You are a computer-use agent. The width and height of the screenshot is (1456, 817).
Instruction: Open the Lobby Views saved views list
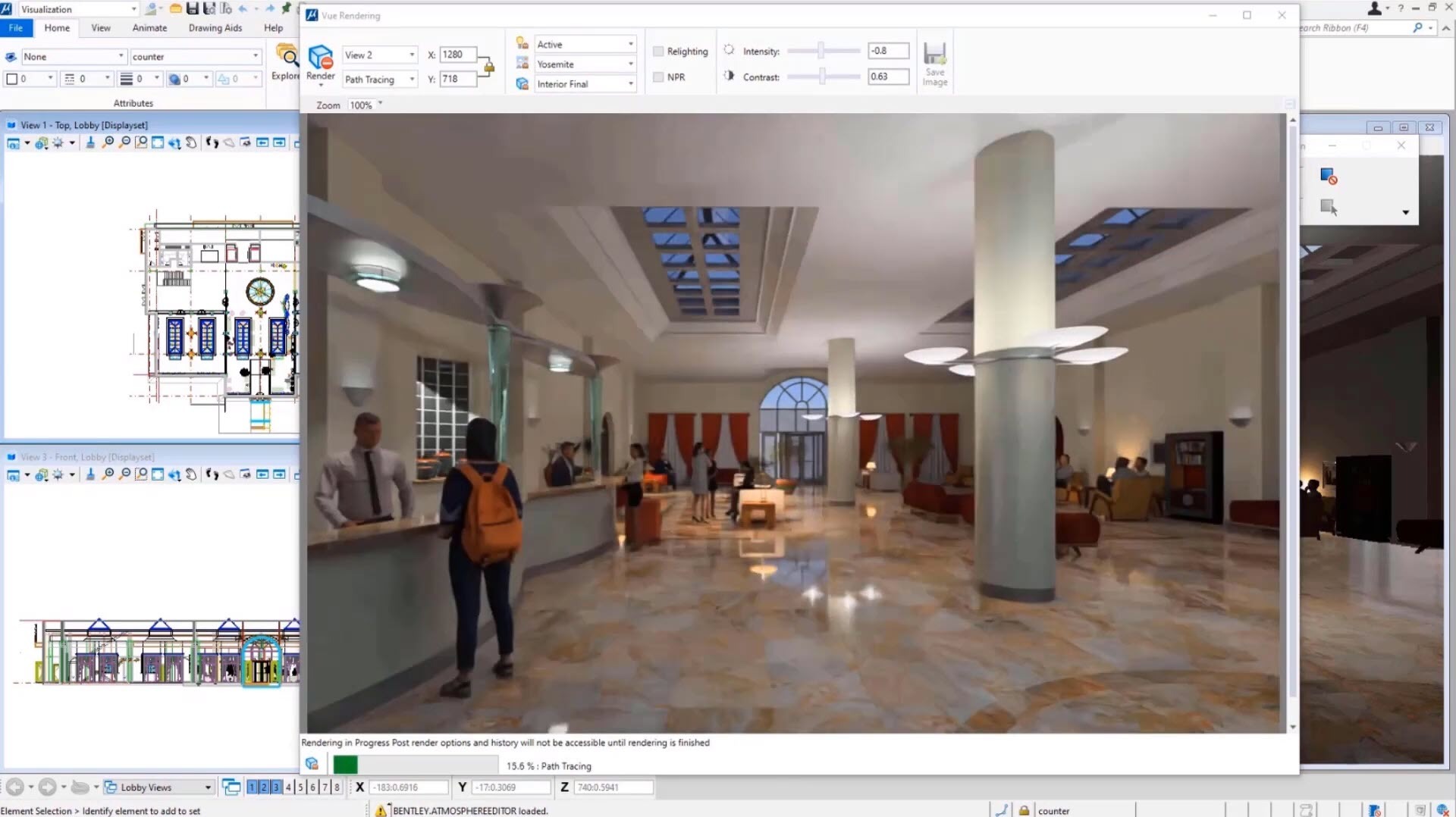coord(206,787)
